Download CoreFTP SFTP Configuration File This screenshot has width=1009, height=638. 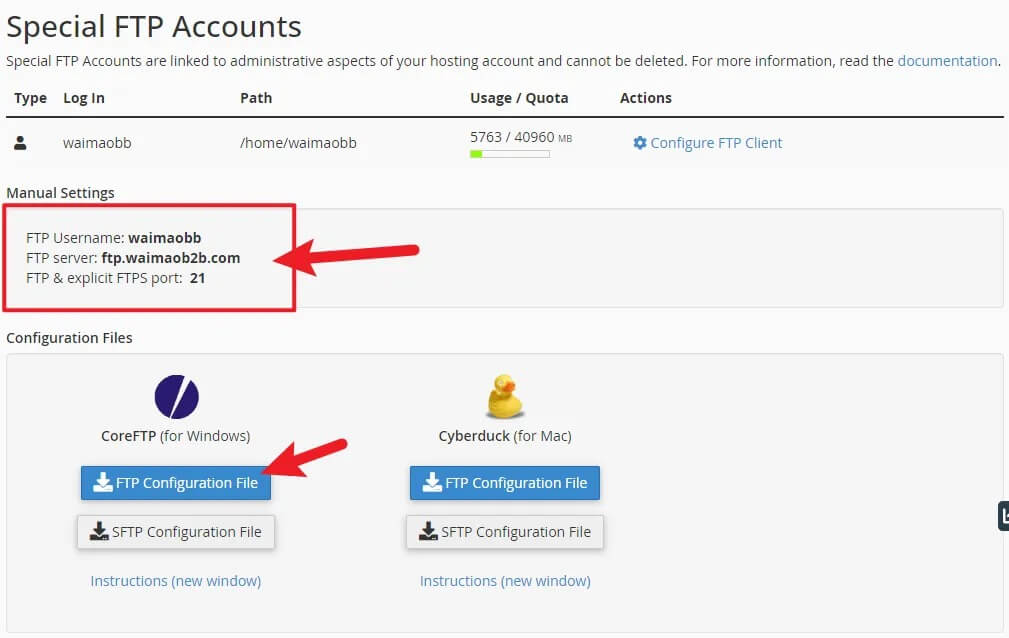[x=176, y=532]
